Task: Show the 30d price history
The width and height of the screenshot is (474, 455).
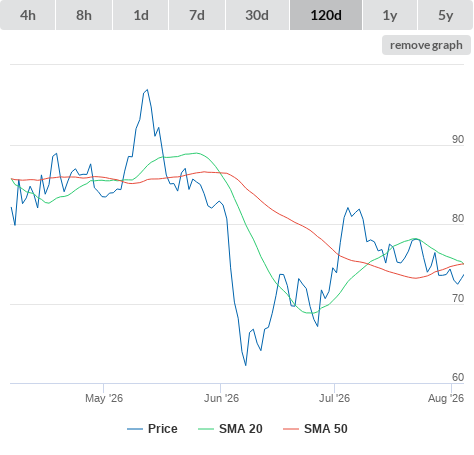Action: point(257,15)
